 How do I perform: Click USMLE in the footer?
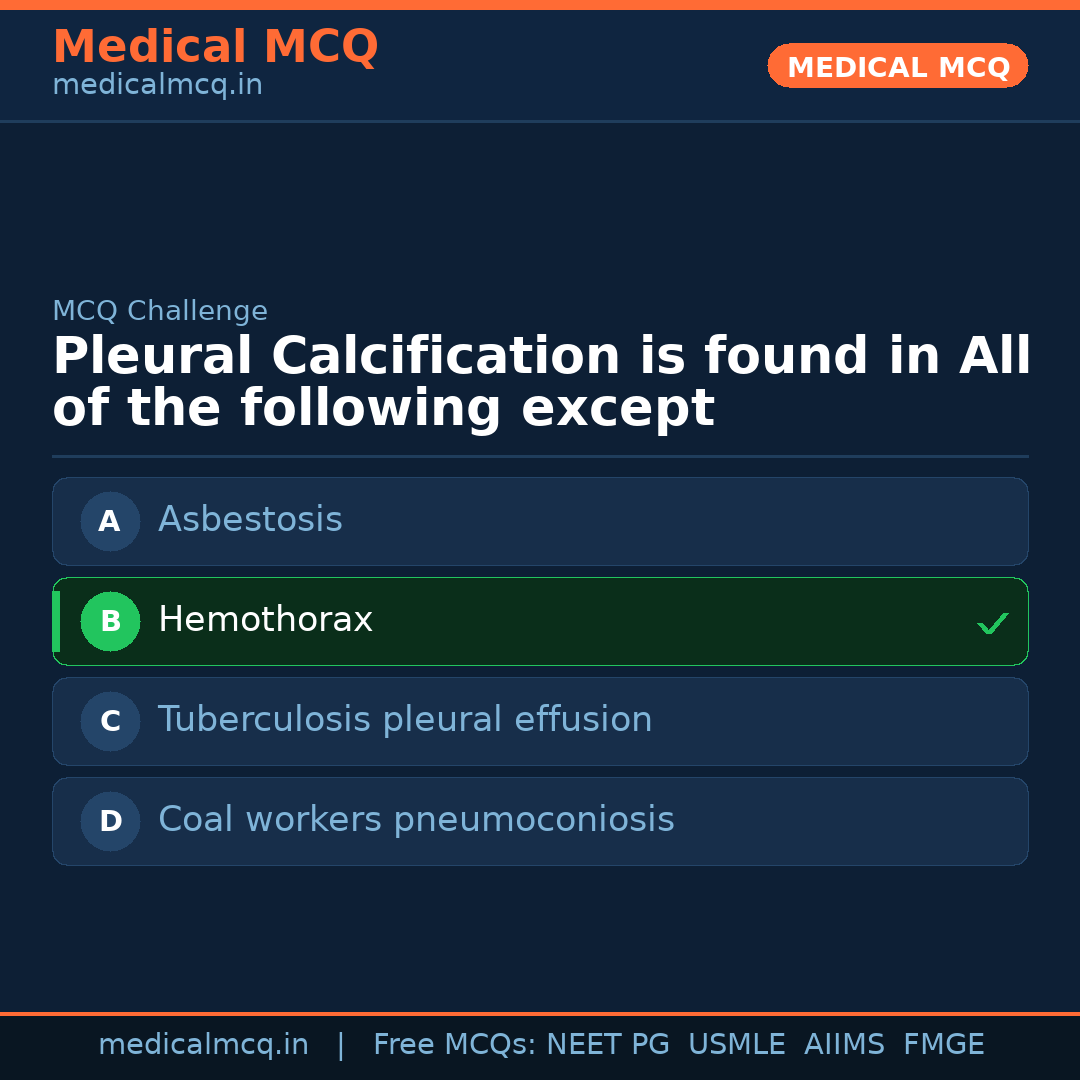point(736,1045)
